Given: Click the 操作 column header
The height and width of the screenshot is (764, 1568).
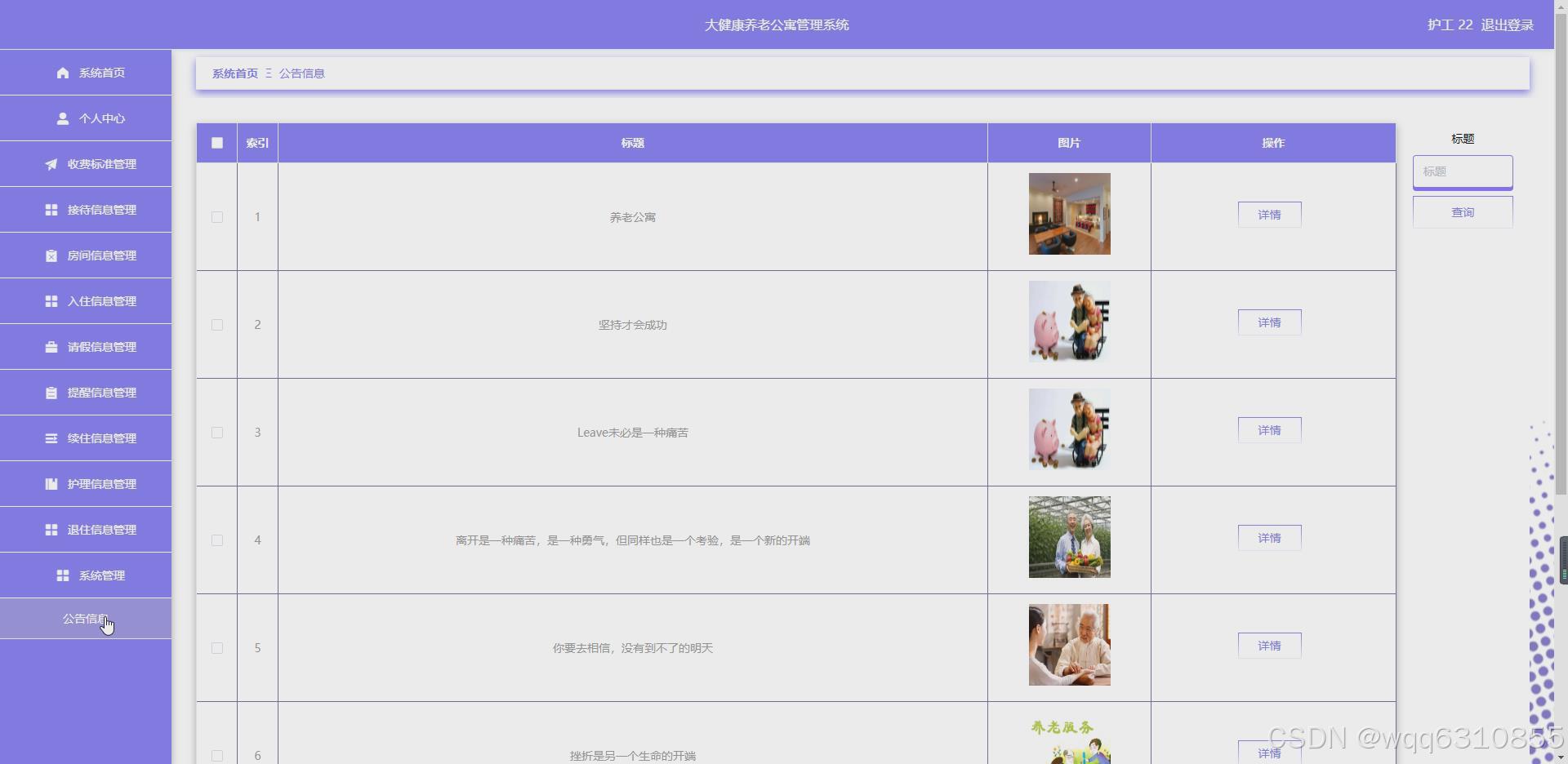Looking at the screenshot, I should click(1273, 143).
